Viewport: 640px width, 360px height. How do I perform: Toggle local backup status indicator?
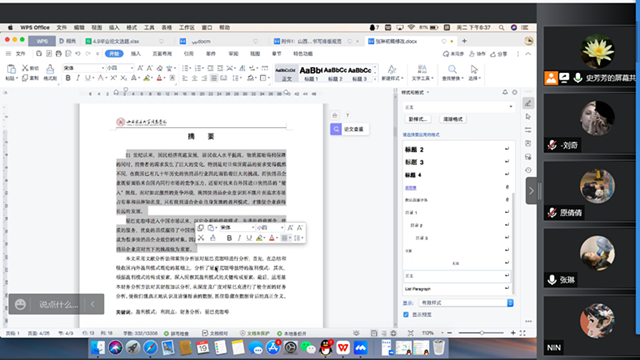click(x=291, y=333)
